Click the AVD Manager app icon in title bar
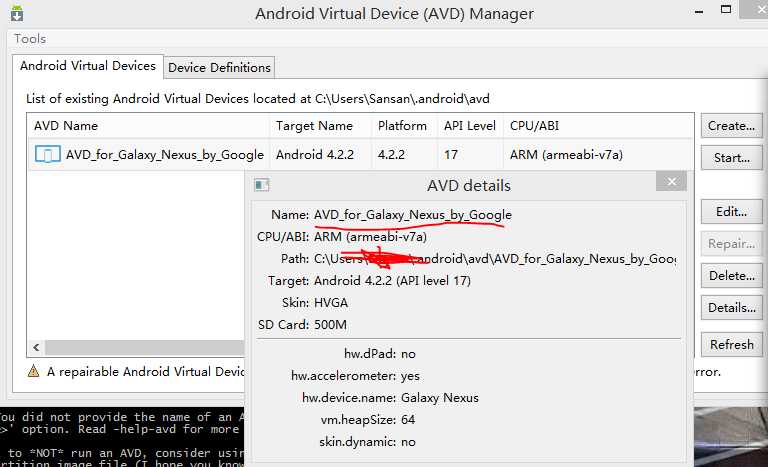Viewport: 768px width, 467px height. tap(17, 13)
